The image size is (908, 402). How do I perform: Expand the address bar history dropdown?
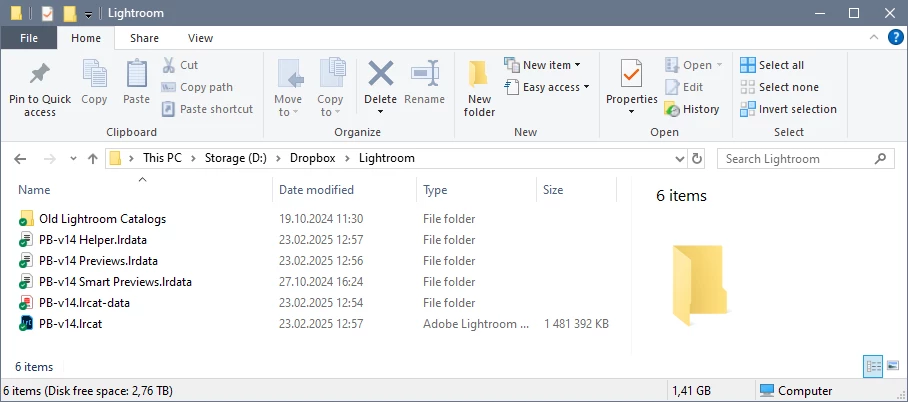click(680, 159)
